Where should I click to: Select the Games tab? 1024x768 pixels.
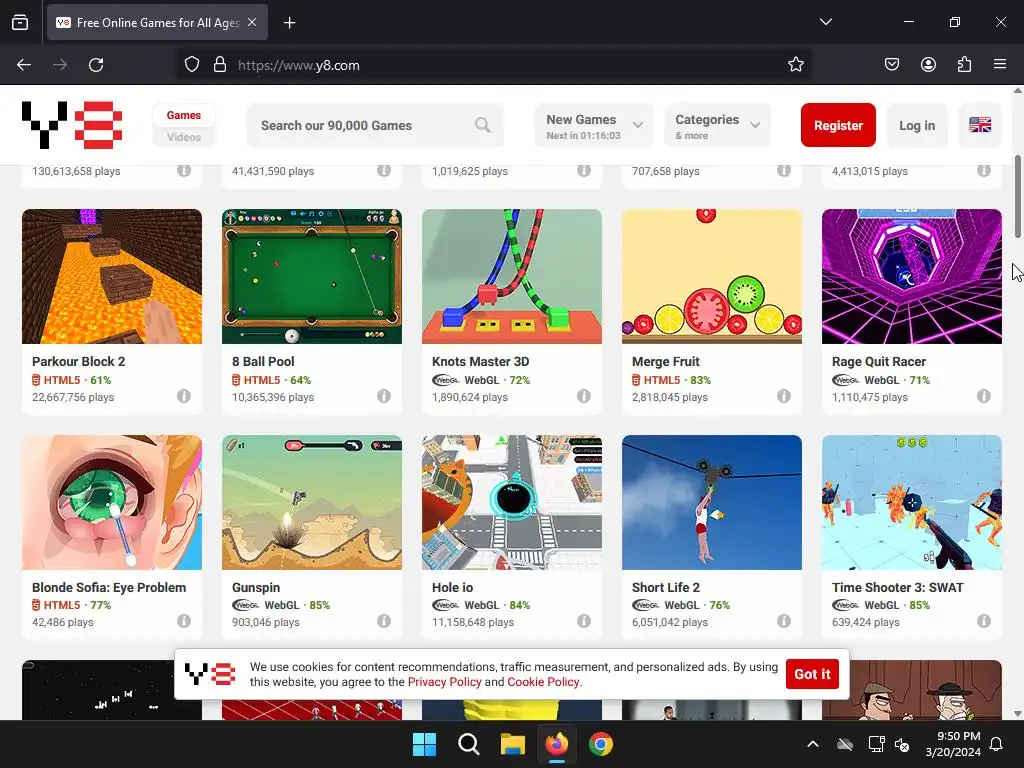[x=184, y=115]
